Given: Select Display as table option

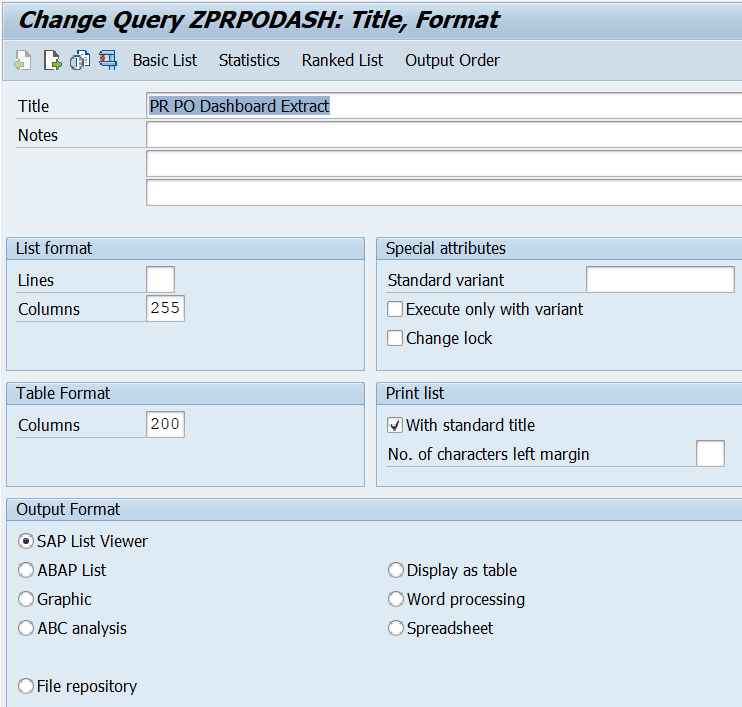Looking at the screenshot, I should 396,570.
